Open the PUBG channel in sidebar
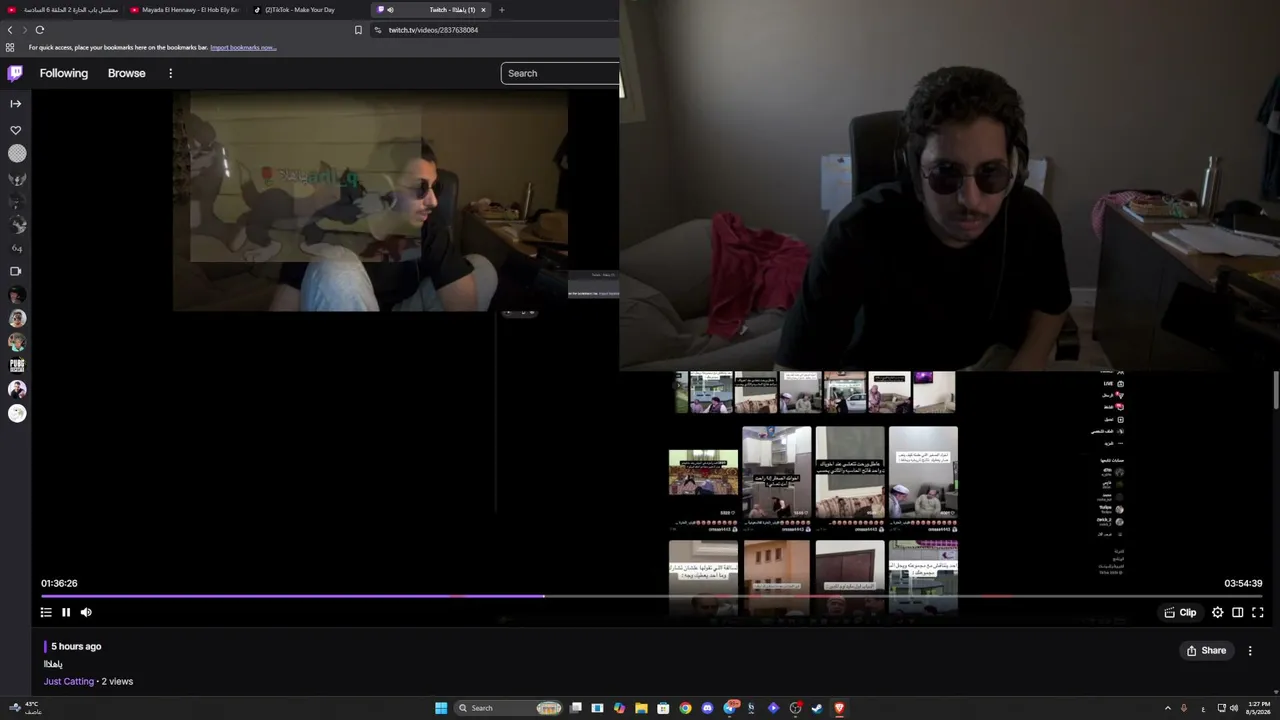 point(17,365)
